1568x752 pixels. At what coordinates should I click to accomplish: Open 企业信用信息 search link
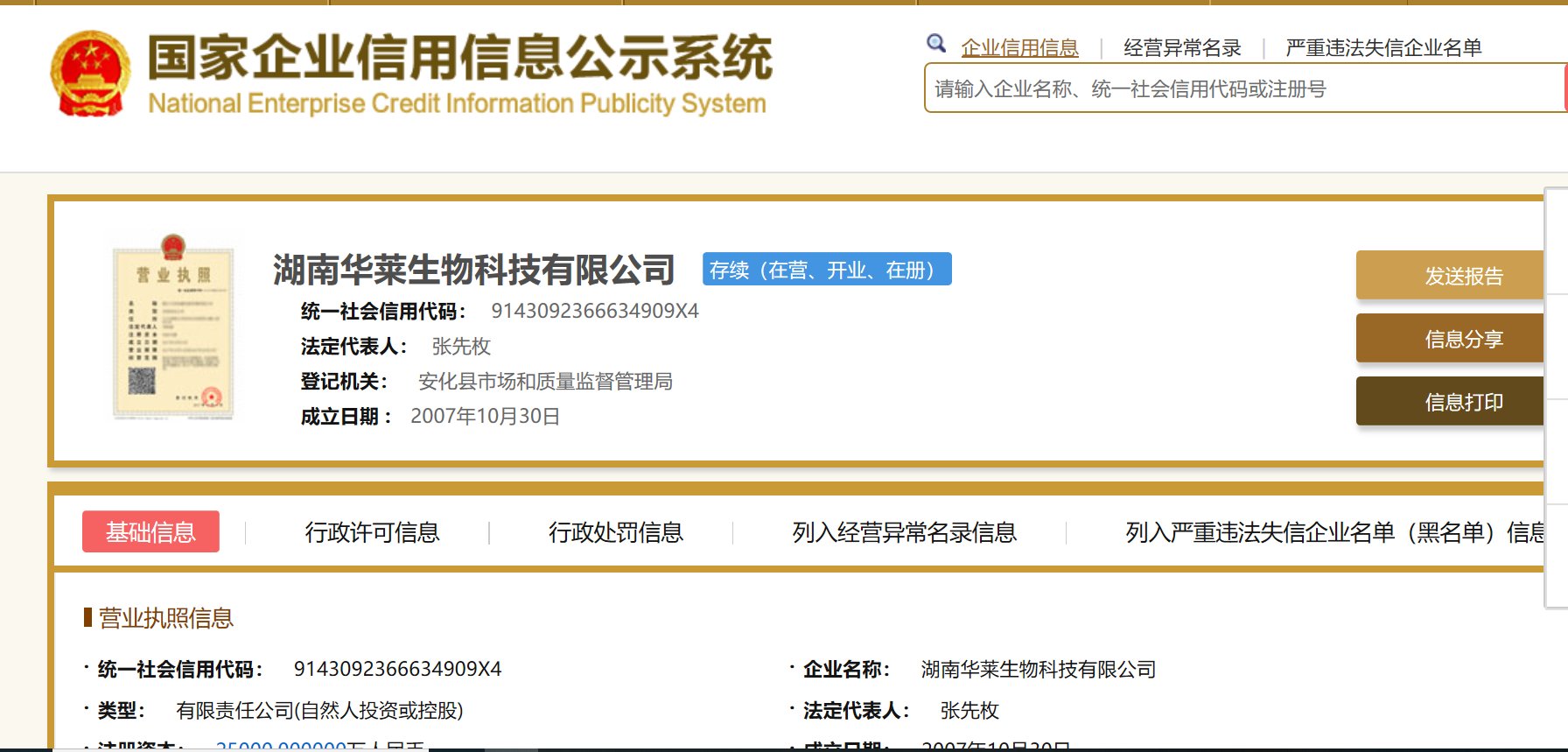(1019, 47)
